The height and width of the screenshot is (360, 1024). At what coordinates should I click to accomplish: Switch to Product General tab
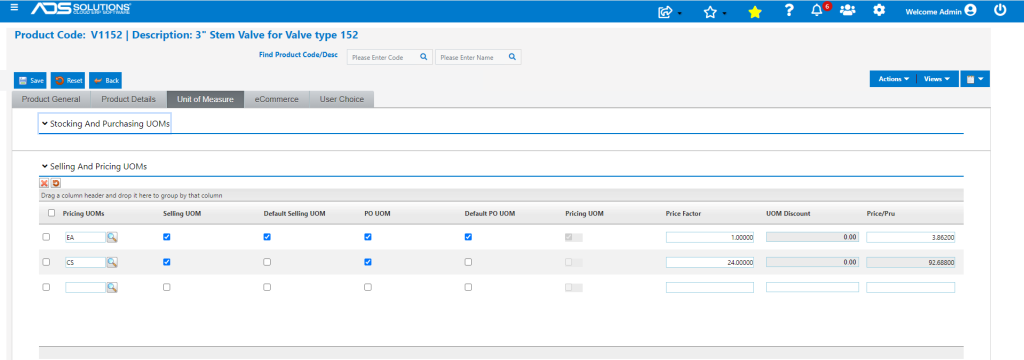pyautogui.click(x=52, y=99)
